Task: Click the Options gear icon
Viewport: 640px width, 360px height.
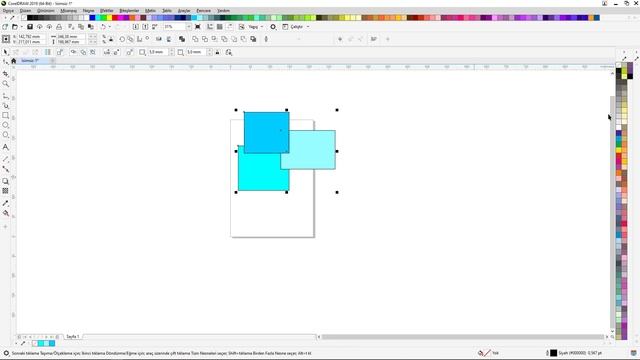Action: [x=273, y=27]
